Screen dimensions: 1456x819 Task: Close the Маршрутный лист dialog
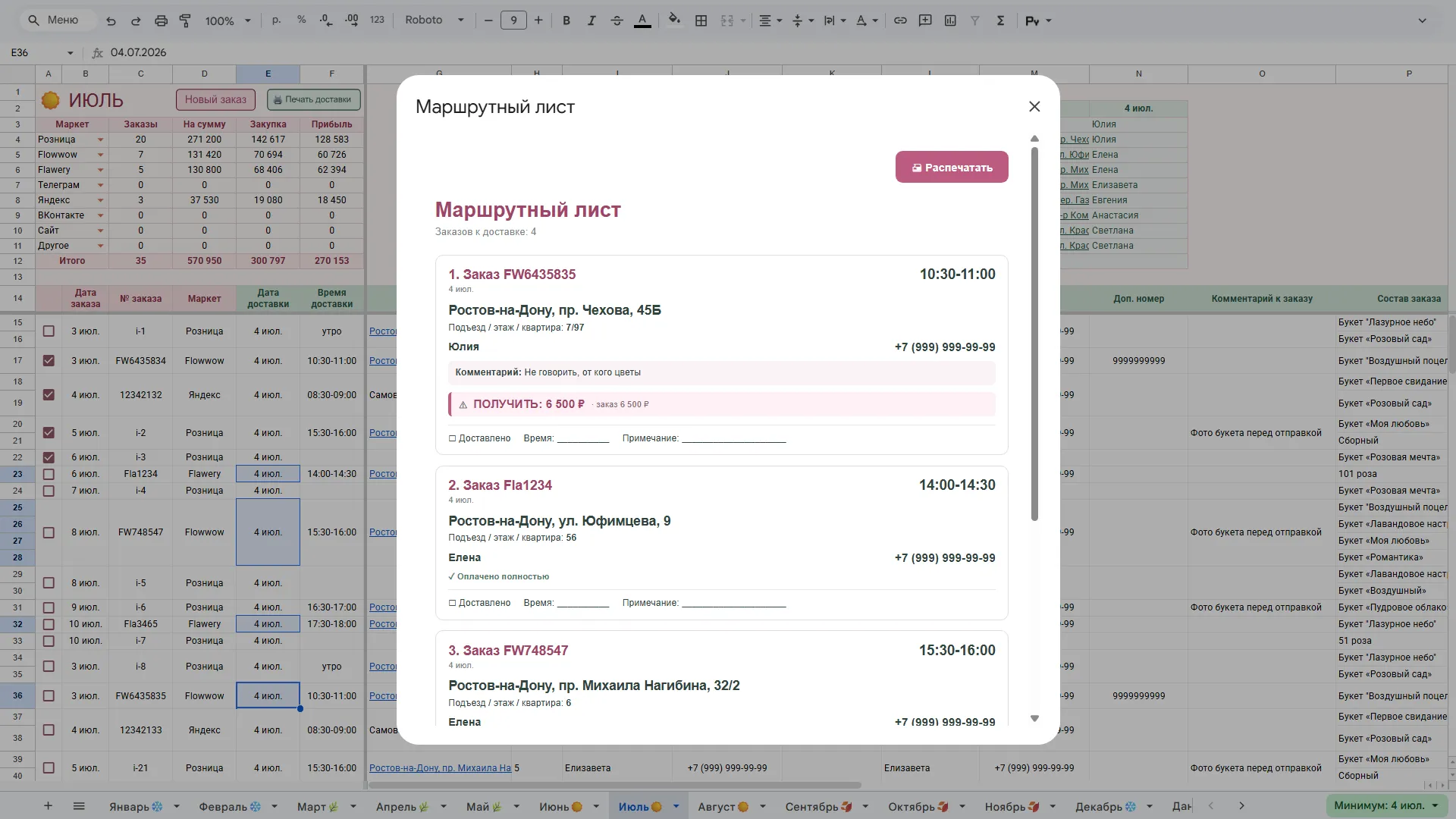pyautogui.click(x=1034, y=107)
